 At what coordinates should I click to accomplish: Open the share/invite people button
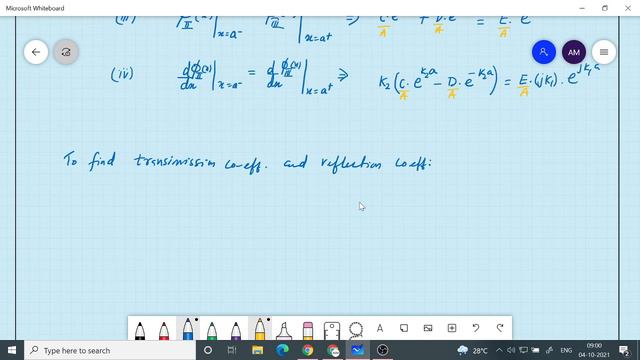544,52
